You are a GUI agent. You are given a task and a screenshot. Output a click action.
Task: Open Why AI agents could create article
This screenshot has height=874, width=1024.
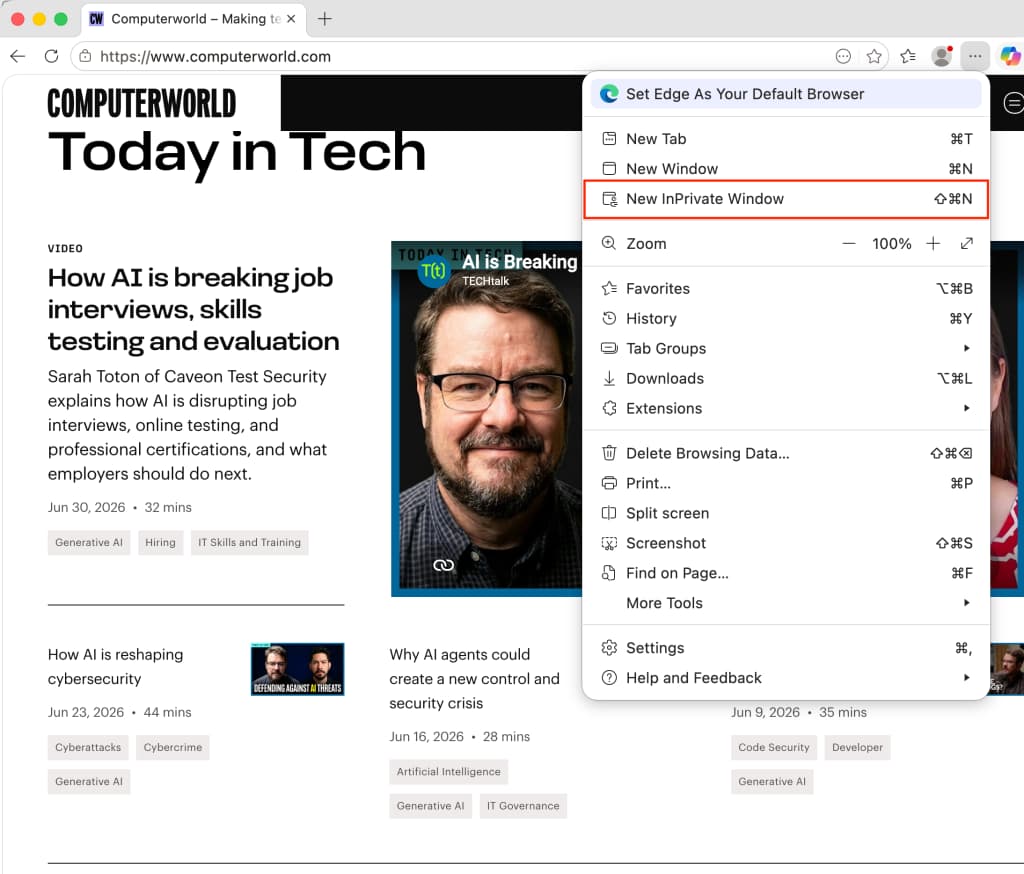tap(475, 679)
